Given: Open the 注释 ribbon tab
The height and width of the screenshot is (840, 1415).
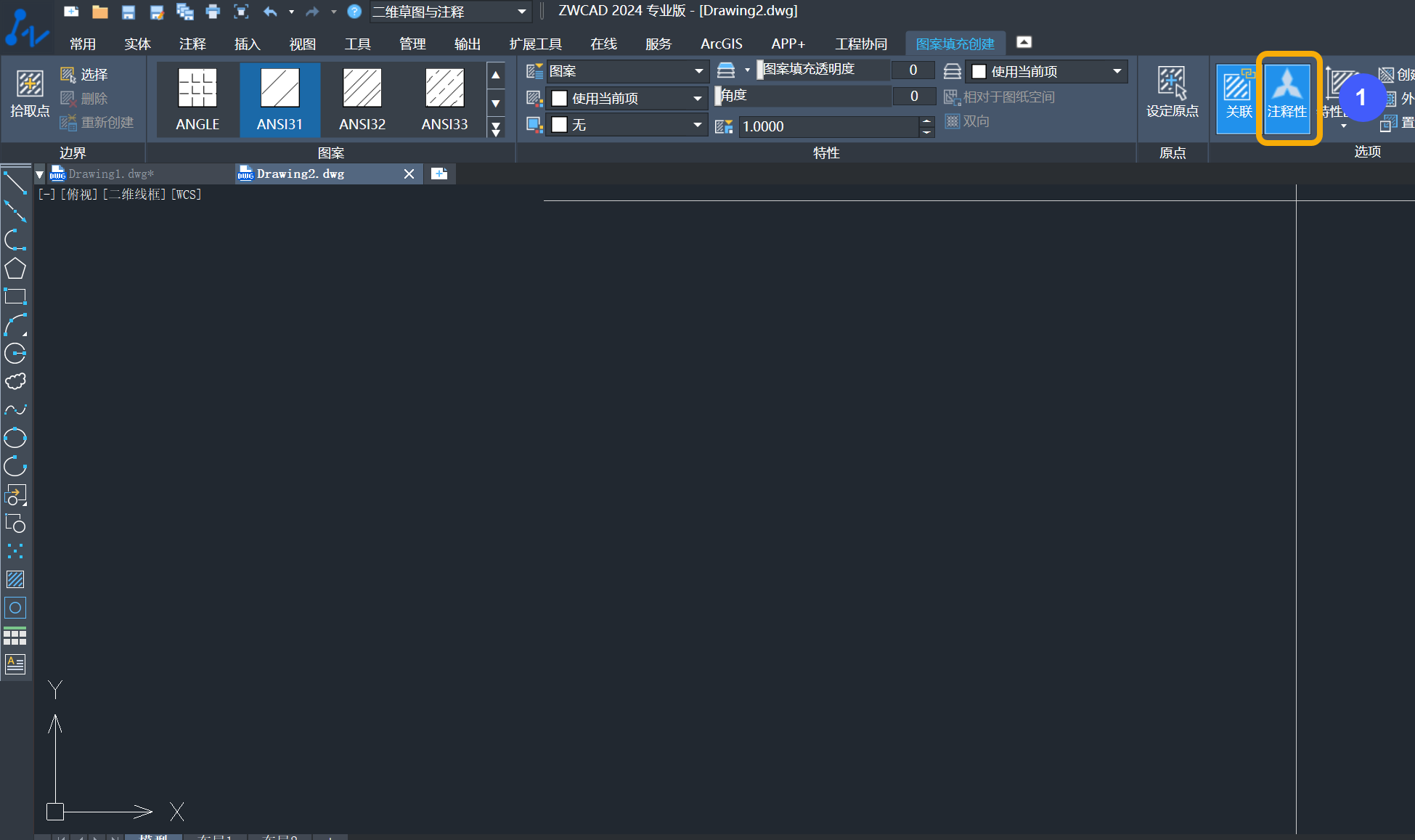Looking at the screenshot, I should (x=192, y=44).
